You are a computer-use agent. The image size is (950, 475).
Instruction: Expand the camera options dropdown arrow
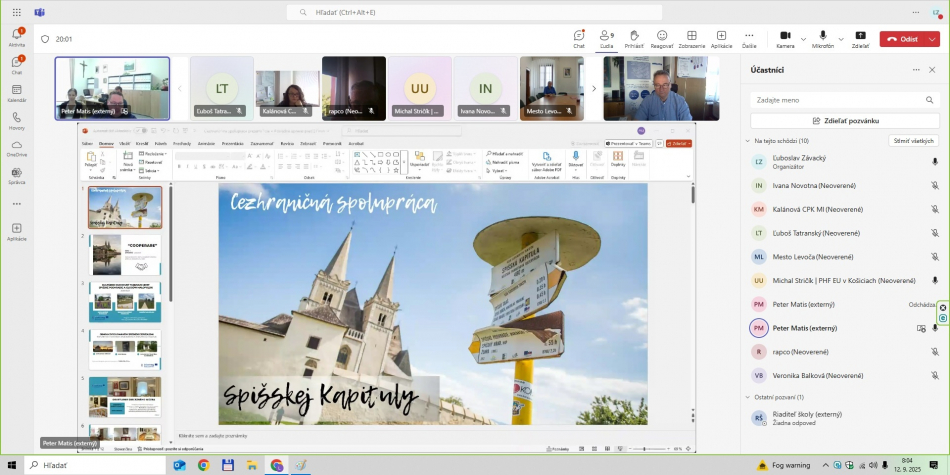803,39
